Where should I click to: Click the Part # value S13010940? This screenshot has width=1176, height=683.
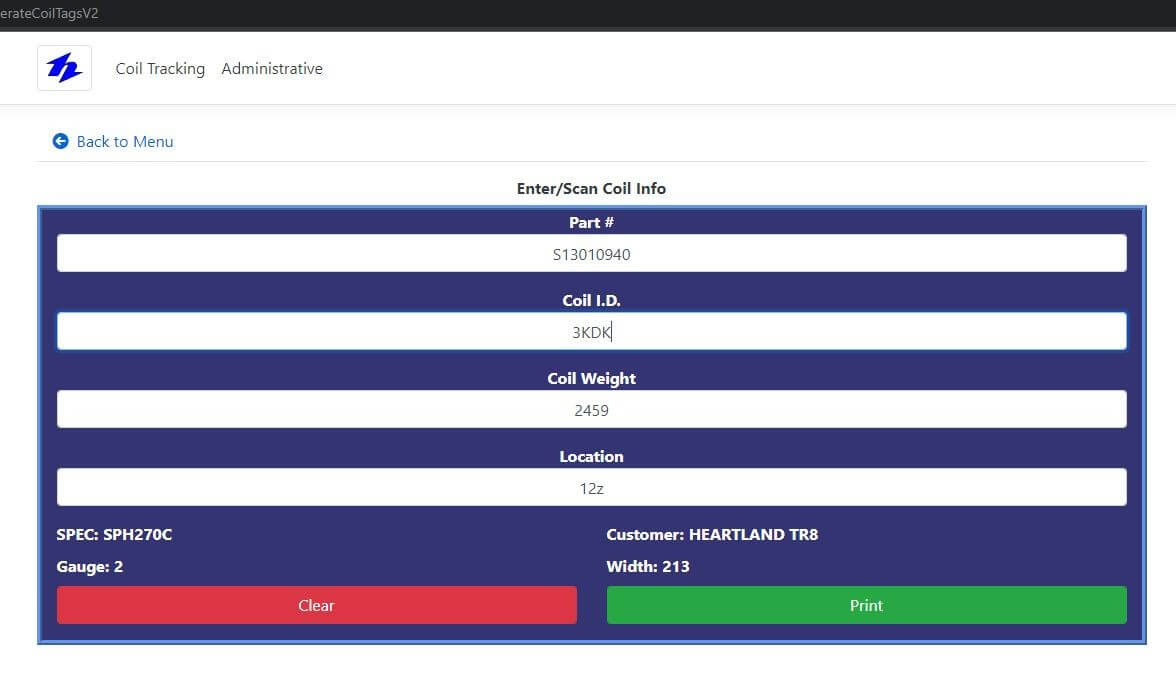pos(591,254)
